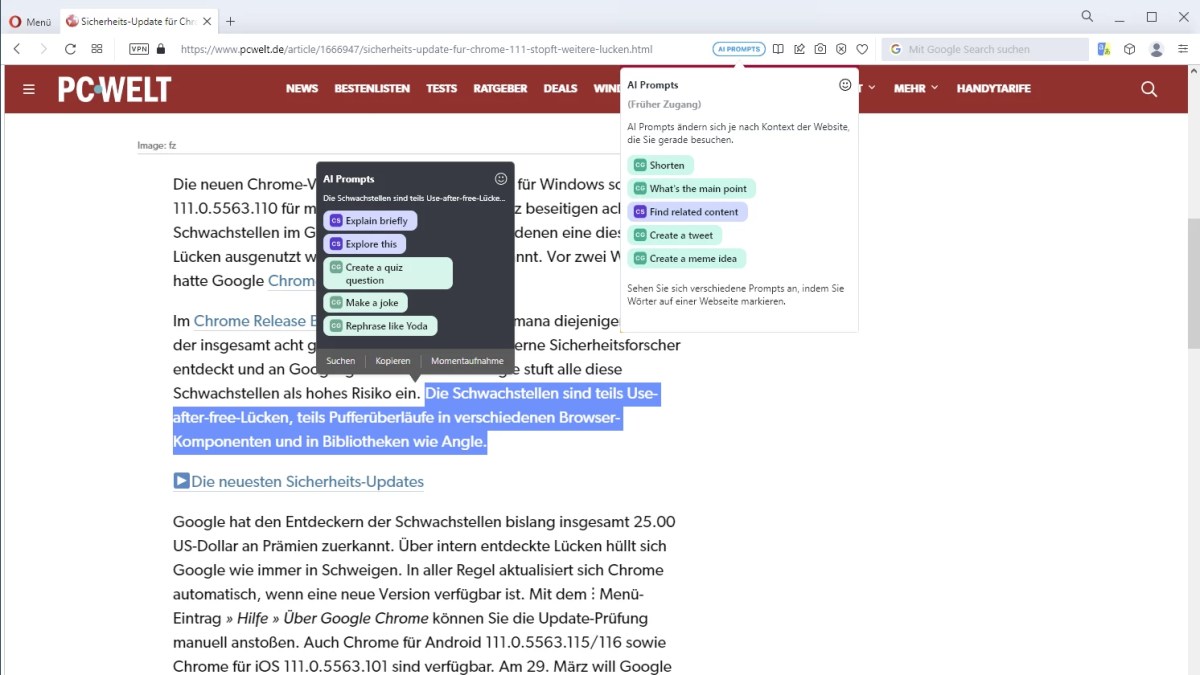Open DEALS in site navigation
Viewport: 1200px width, 675px height.
(x=560, y=88)
